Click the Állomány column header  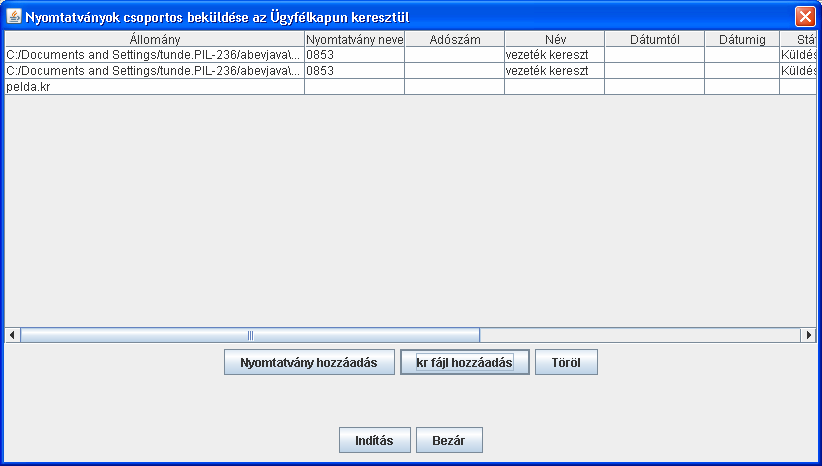pos(155,39)
